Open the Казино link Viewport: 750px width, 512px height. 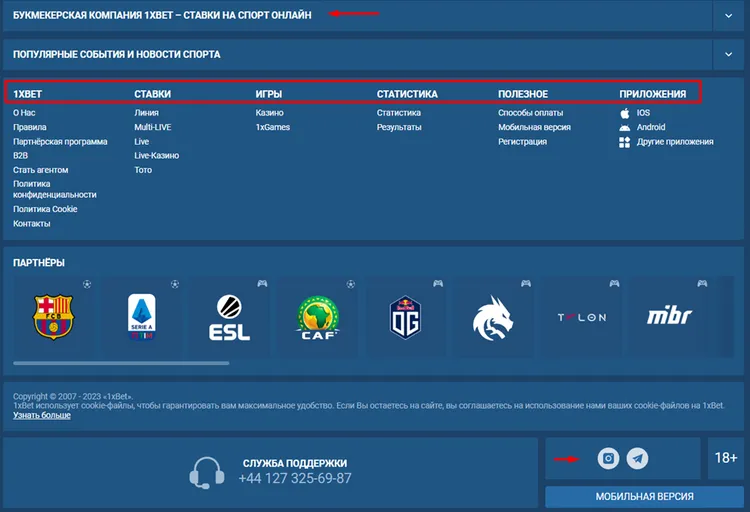pyautogui.click(x=269, y=113)
